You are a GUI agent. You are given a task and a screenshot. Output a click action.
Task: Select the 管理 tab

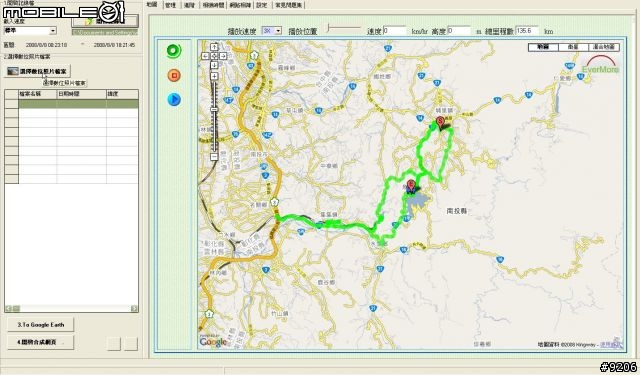coord(170,5)
